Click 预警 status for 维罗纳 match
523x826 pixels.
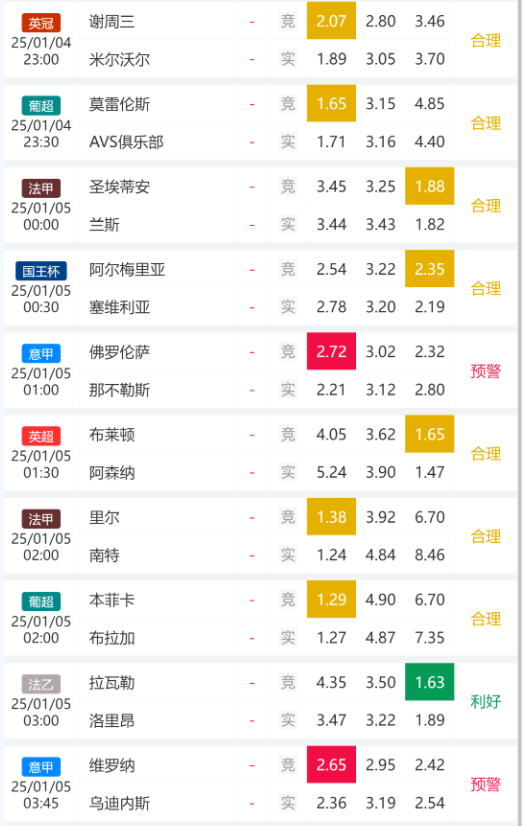pyautogui.click(x=486, y=784)
